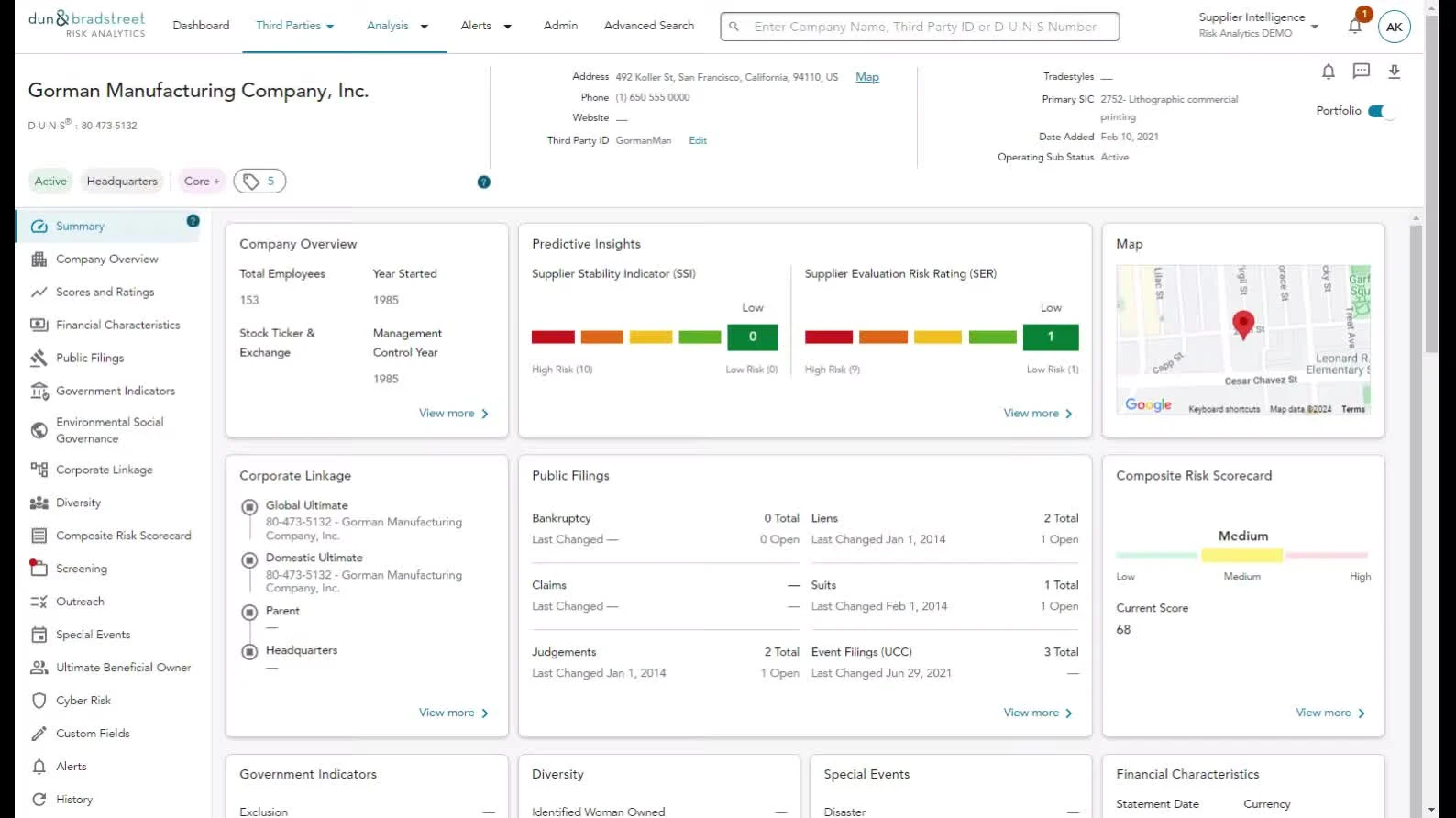Viewport: 1456px width, 818px height.
Task: Open Diversity people icon in sidebar
Action: tap(39, 503)
